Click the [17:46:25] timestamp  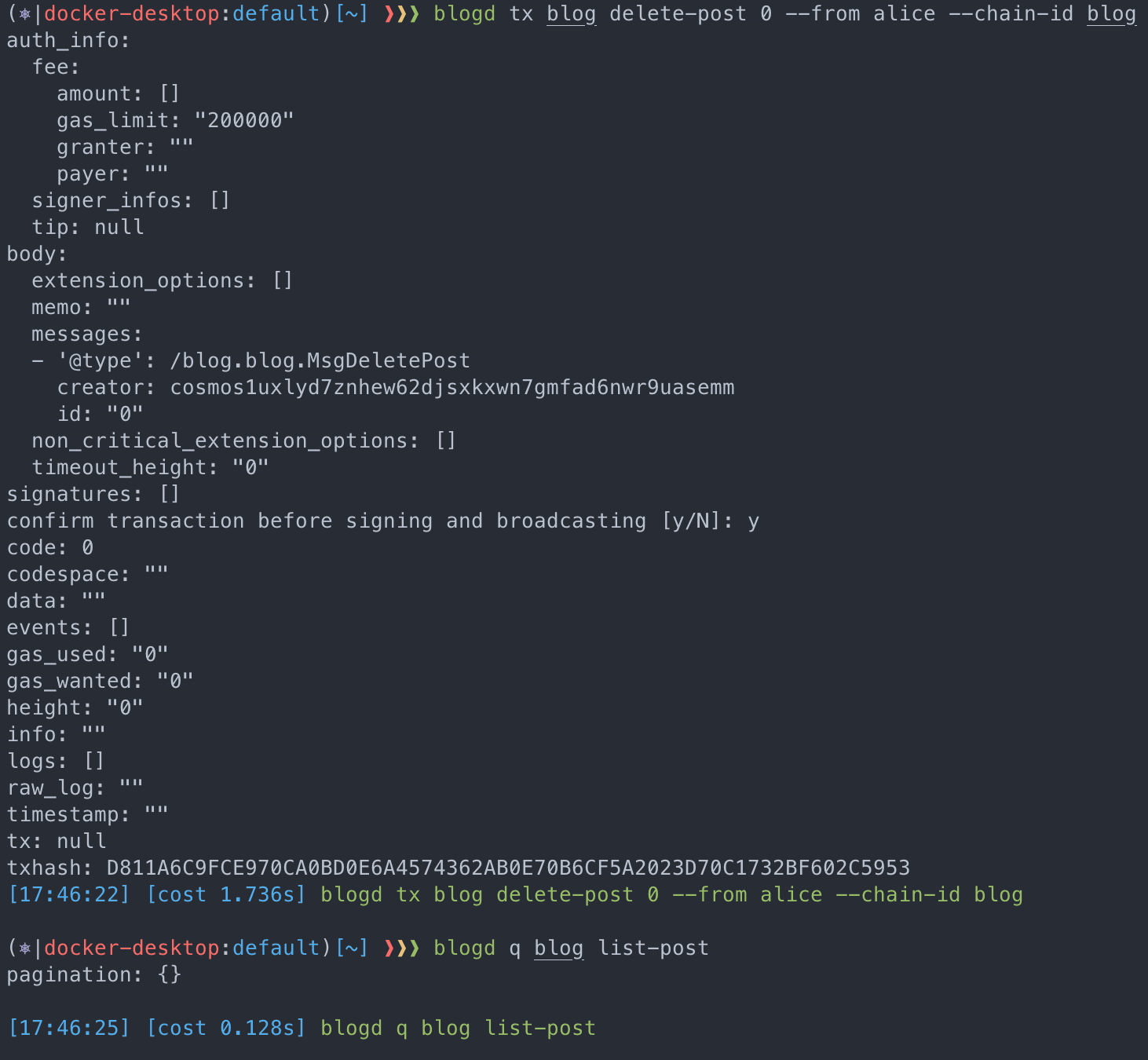68,1029
